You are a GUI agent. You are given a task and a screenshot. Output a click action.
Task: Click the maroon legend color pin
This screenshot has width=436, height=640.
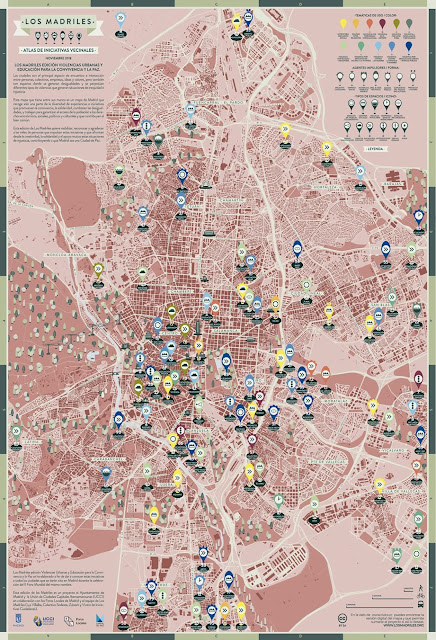(382, 24)
